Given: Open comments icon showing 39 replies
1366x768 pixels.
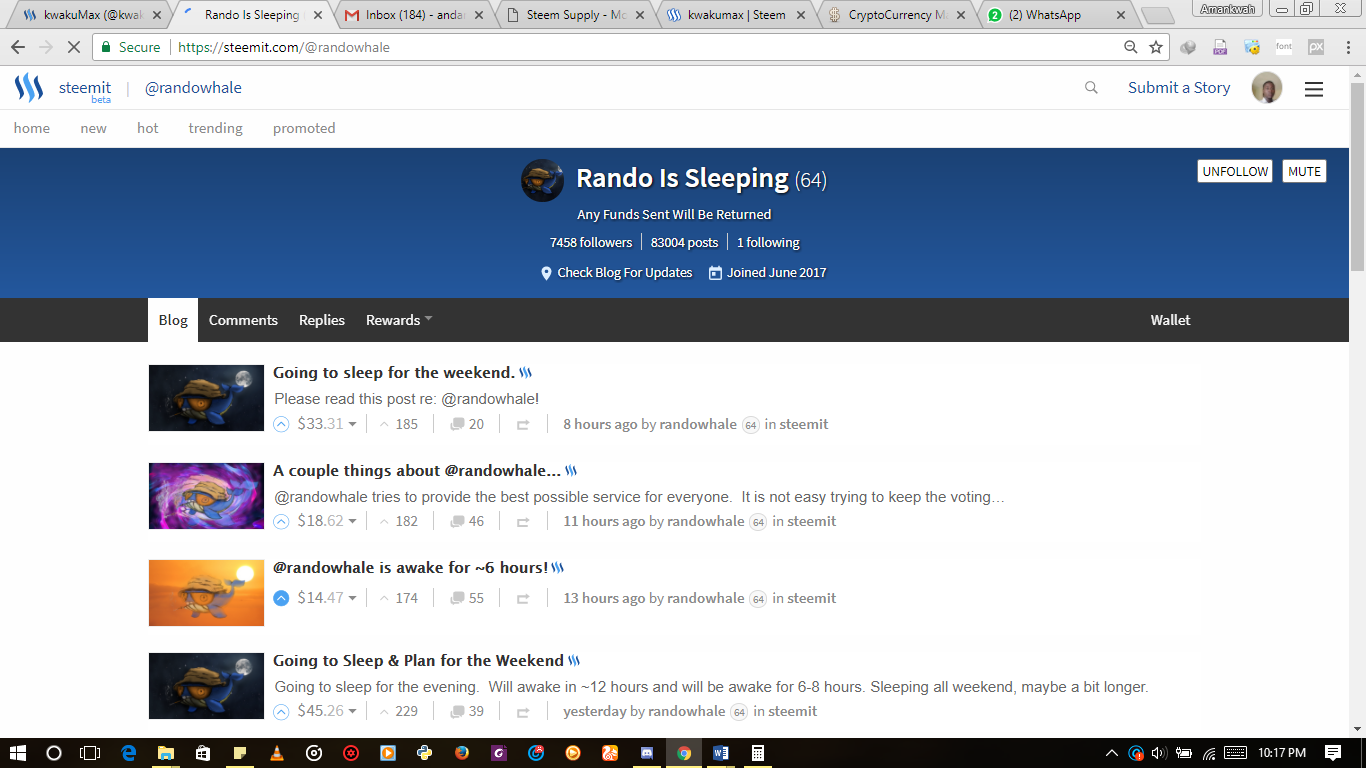Looking at the screenshot, I should (x=467, y=711).
